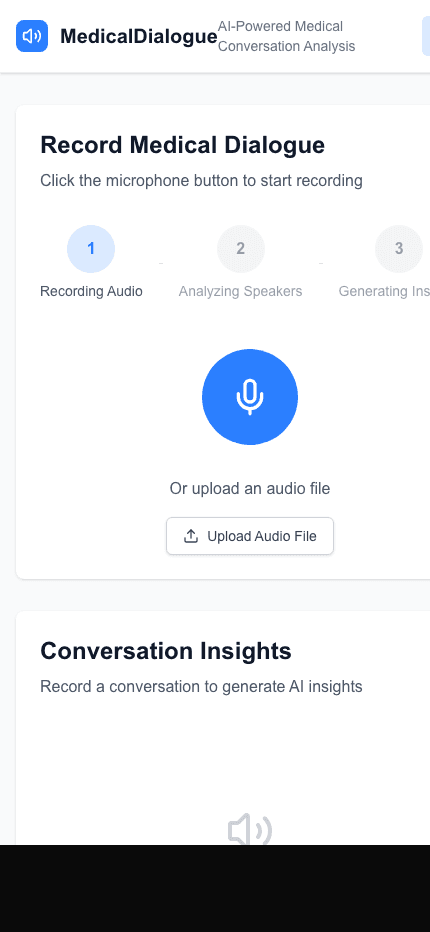Open the Upload Audio File button
This screenshot has height=932, width=430.
[x=250, y=536]
